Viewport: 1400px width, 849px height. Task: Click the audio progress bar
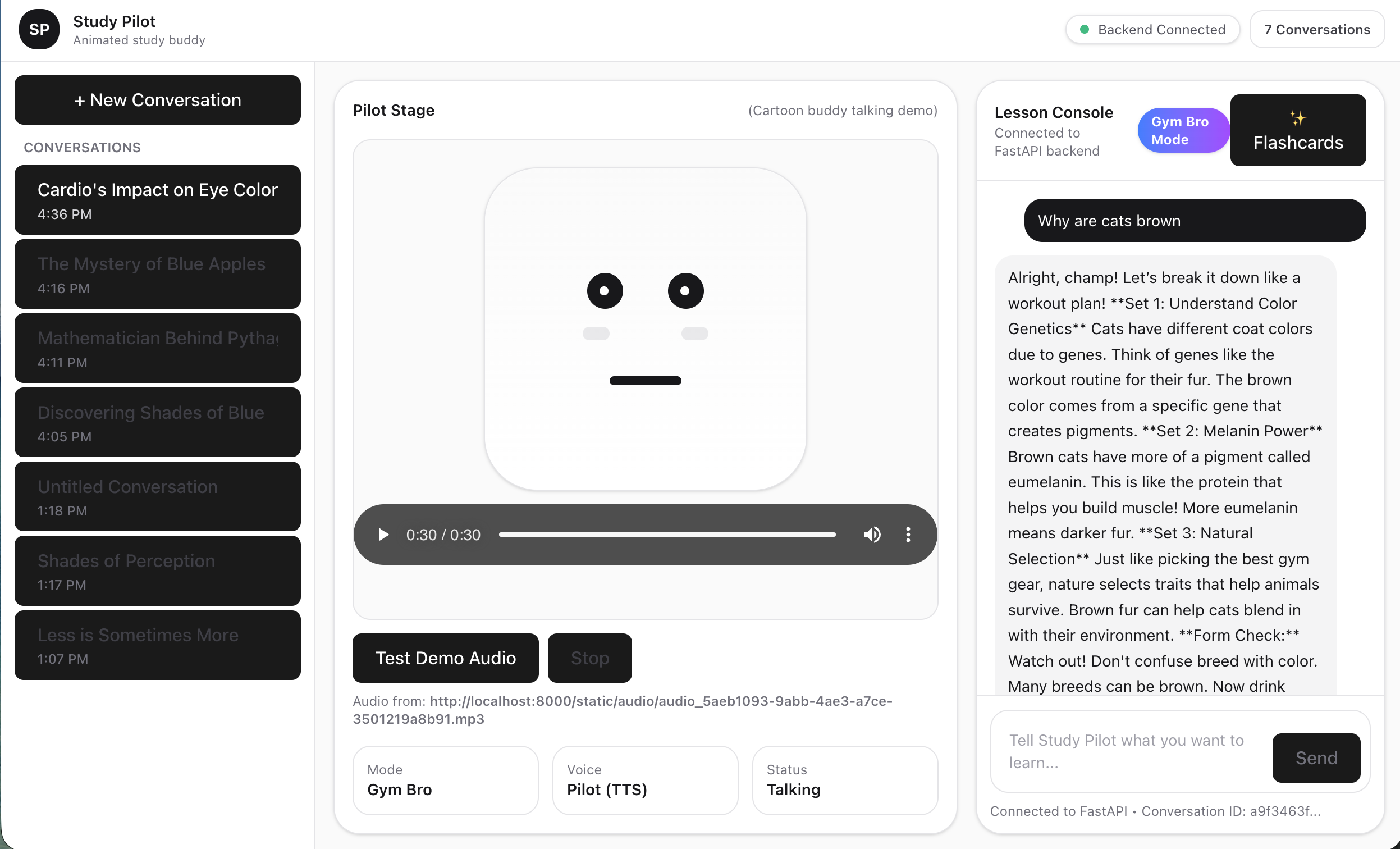click(667, 535)
